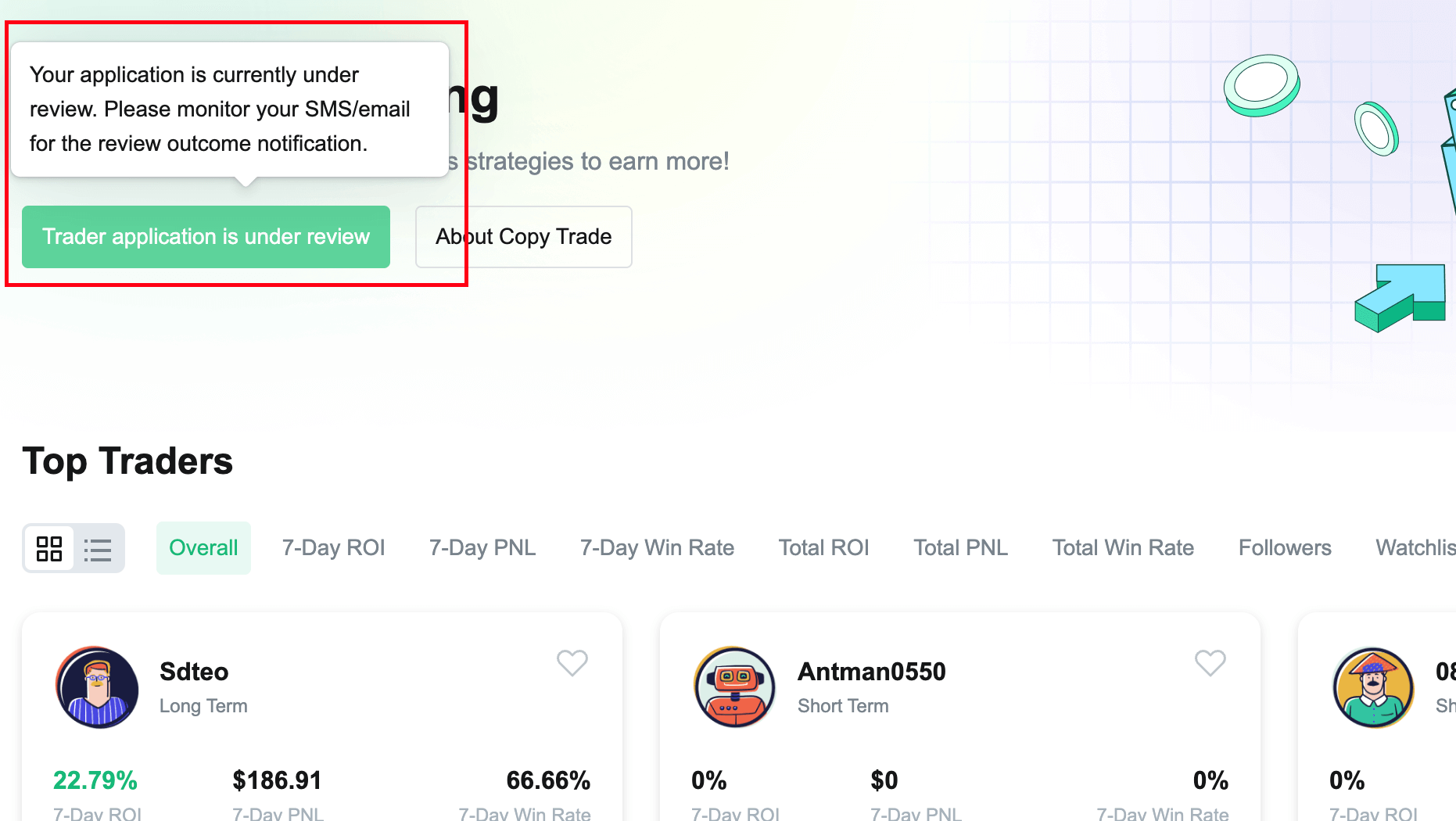Open About Copy Trade button
Viewport: 1456px width, 821px height.
tap(523, 237)
